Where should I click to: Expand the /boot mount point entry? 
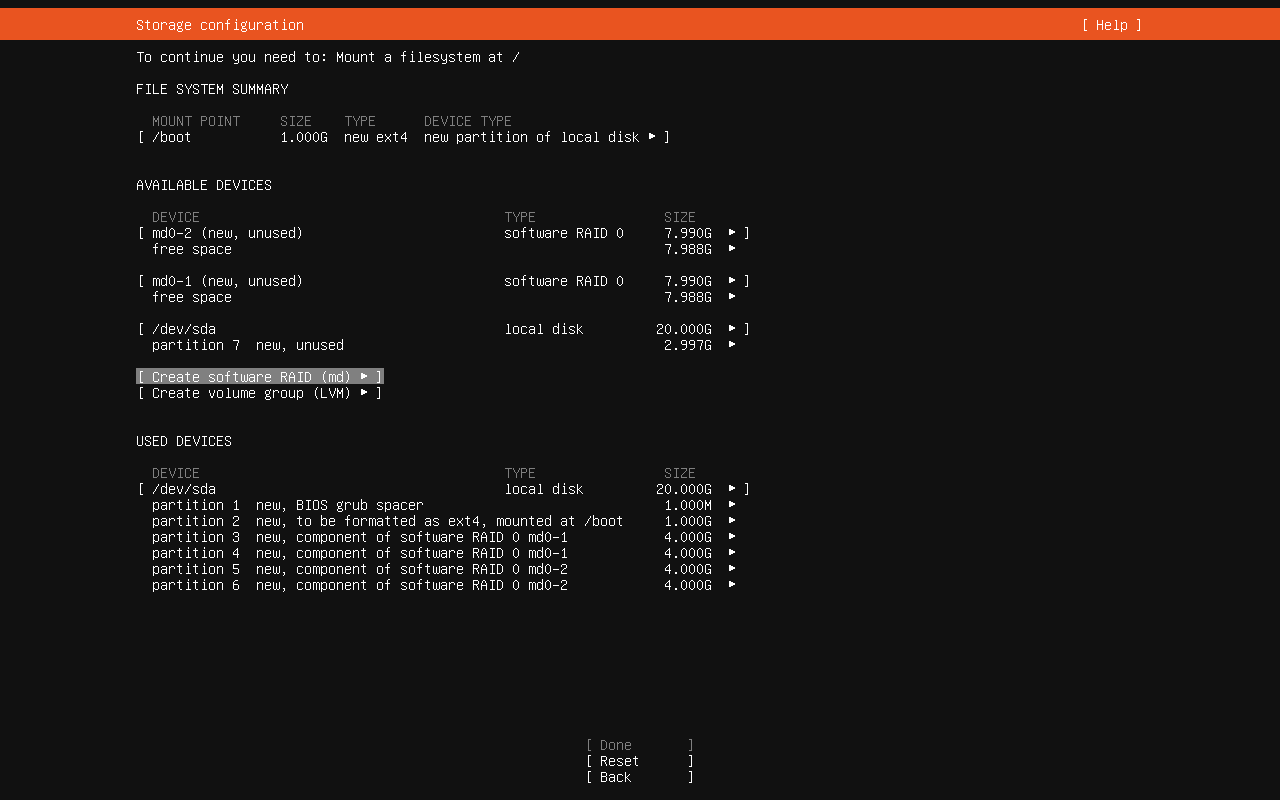(x=403, y=137)
